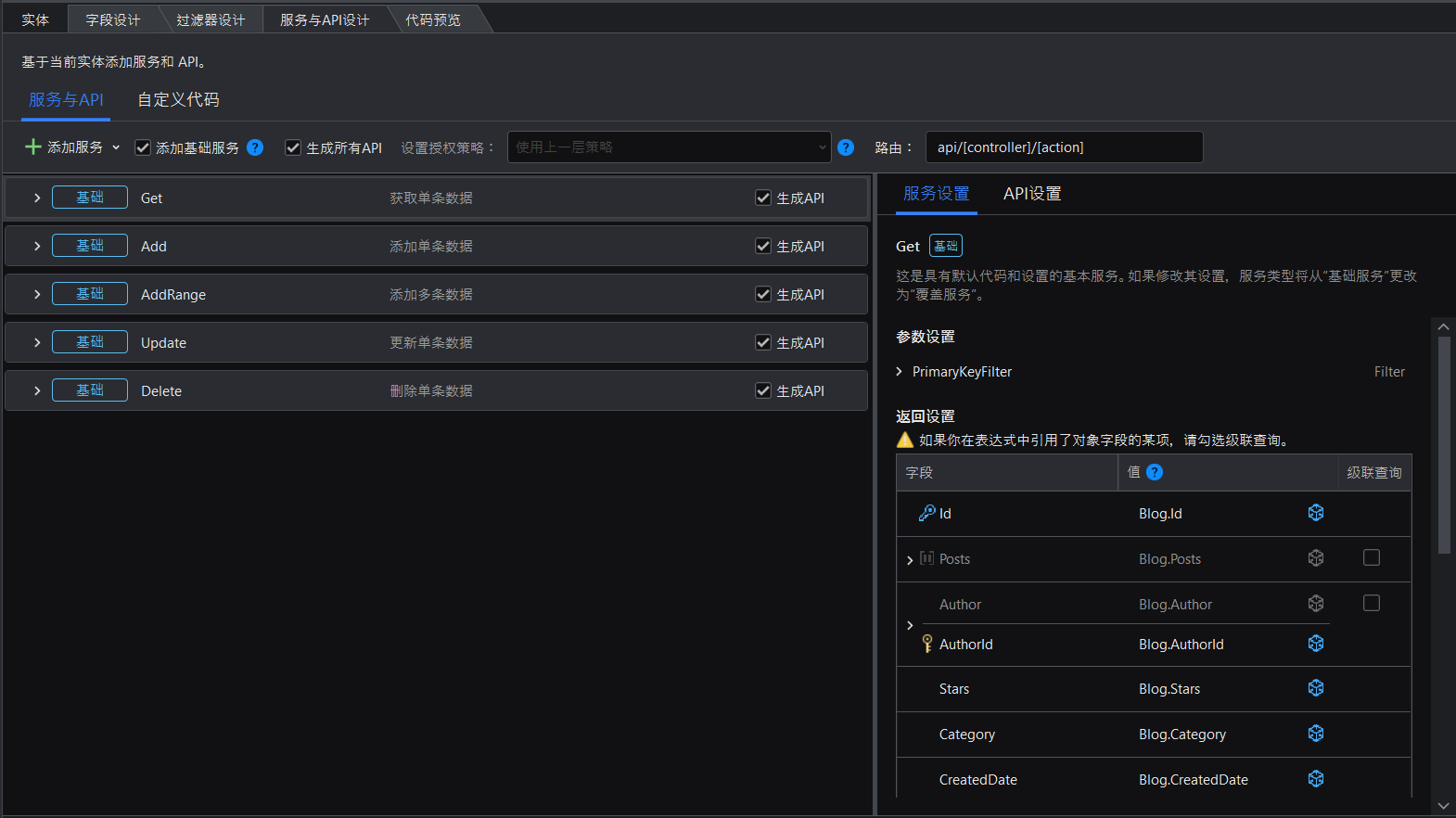This screenshot has width=1456, height=818.
Task: Click cube icon for Blog.CreatedDate value
Action: coord(1316,779)
